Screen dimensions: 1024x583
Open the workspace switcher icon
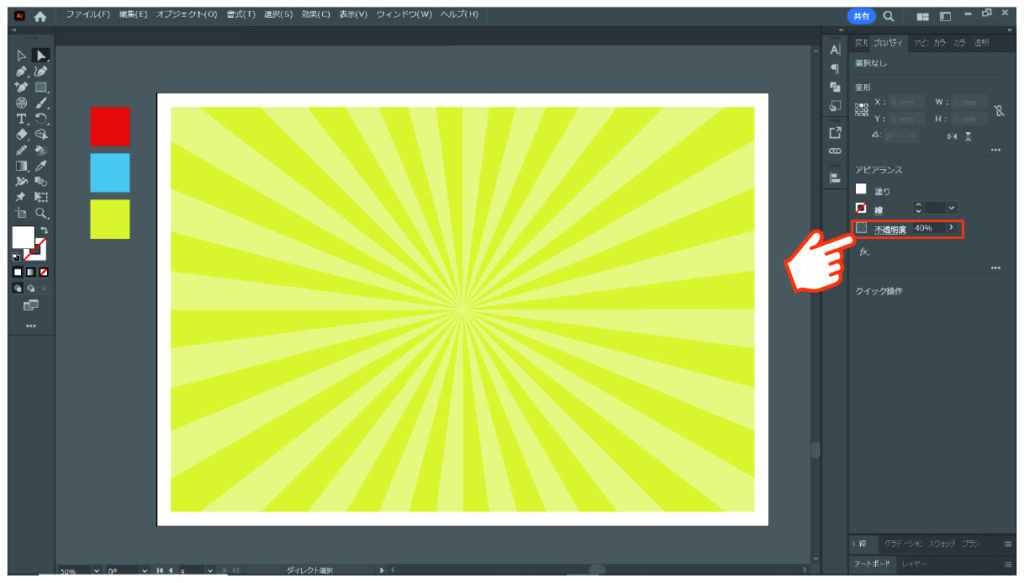945,16
